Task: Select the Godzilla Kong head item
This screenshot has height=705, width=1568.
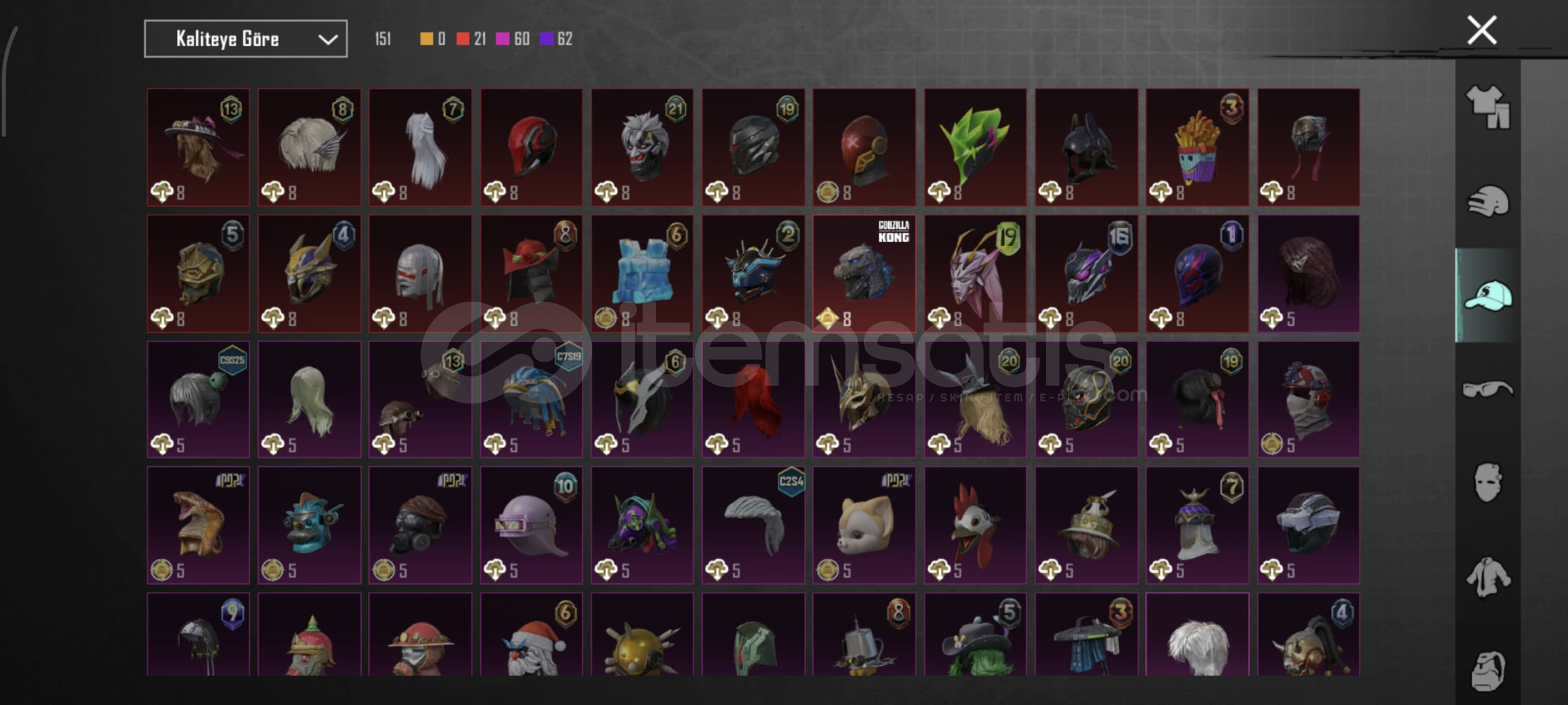Action: 864,274
